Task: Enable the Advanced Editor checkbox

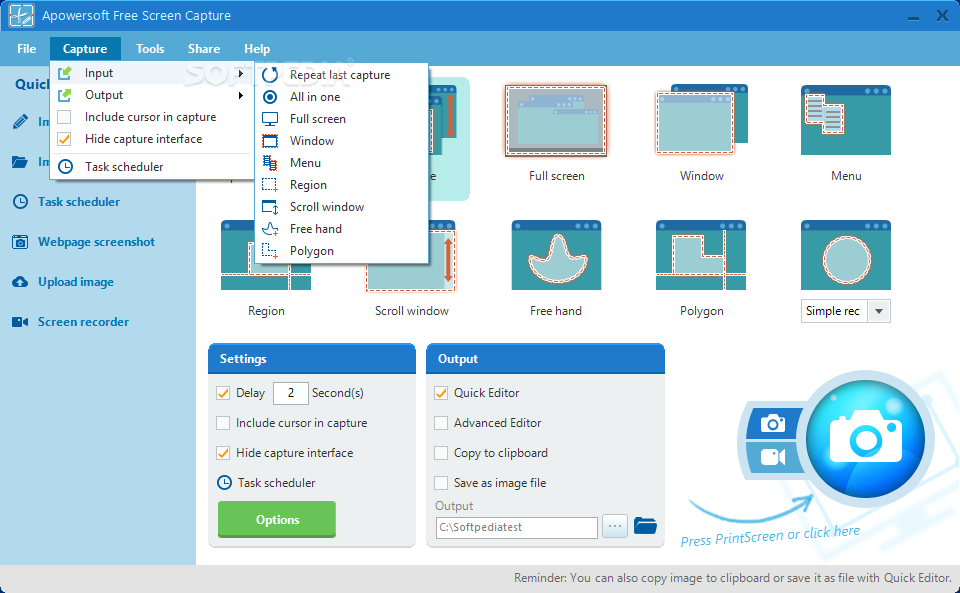Action: pyautogui.click(x=441, y=423)
